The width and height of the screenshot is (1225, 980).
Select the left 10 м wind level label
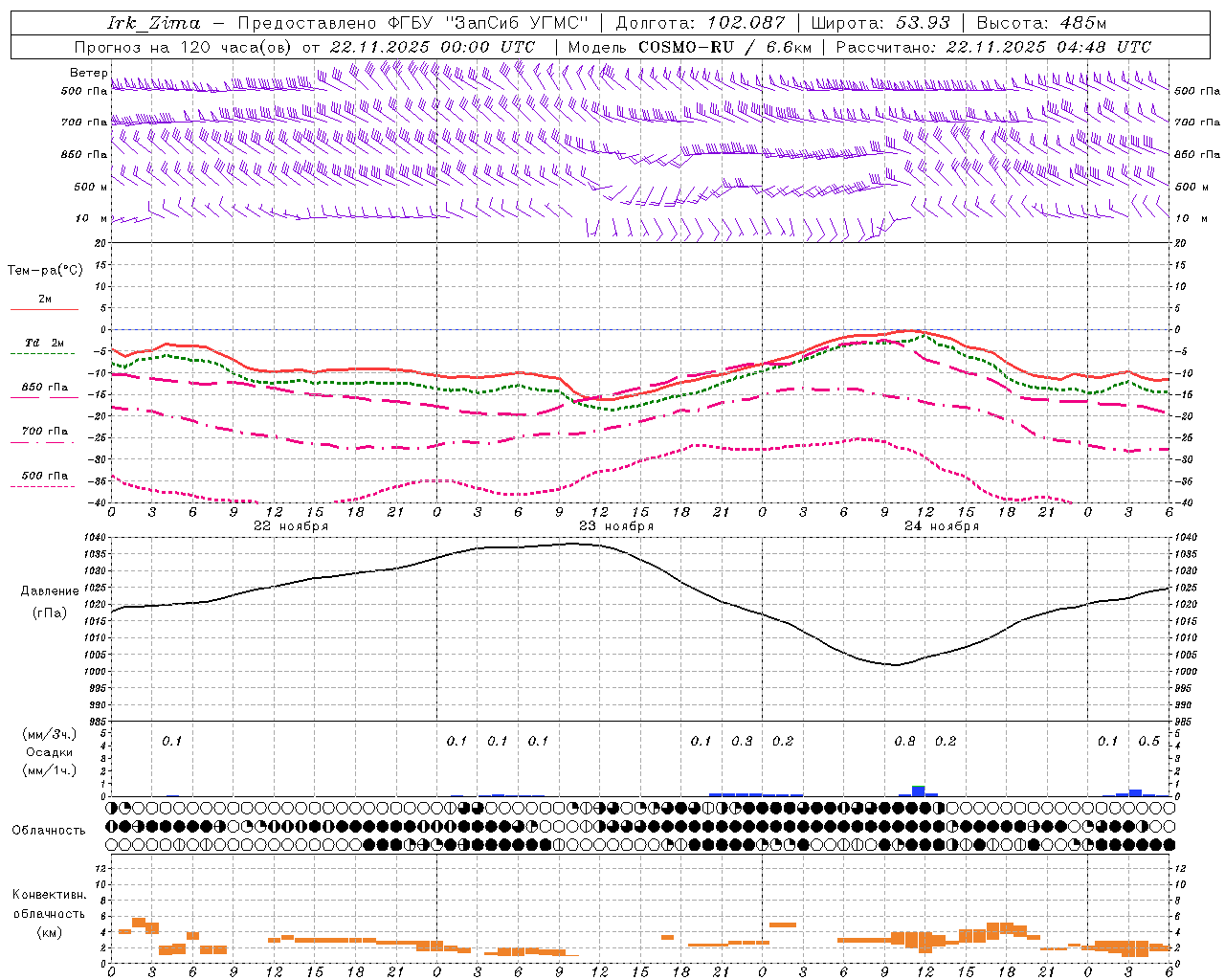coord(93,218)
